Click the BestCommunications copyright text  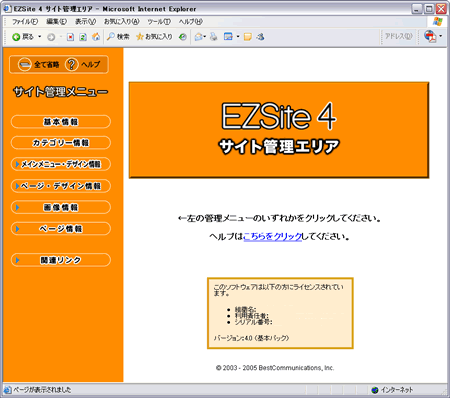click(x=275, y=368)
